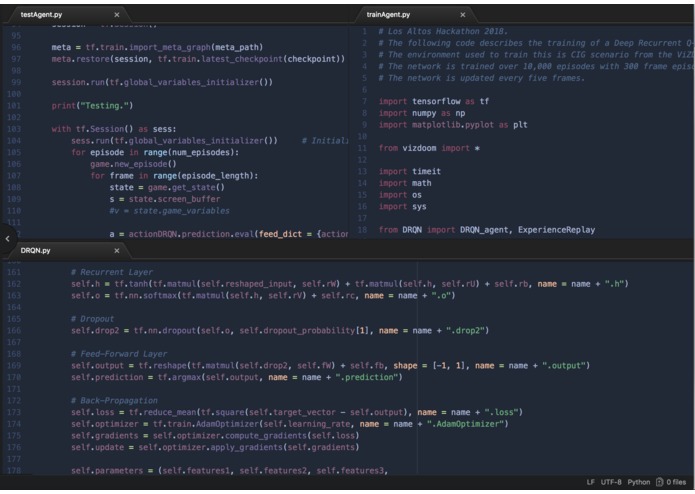Place cursor on print("Testing.") line
695x494 pixels.
(92, 105)
